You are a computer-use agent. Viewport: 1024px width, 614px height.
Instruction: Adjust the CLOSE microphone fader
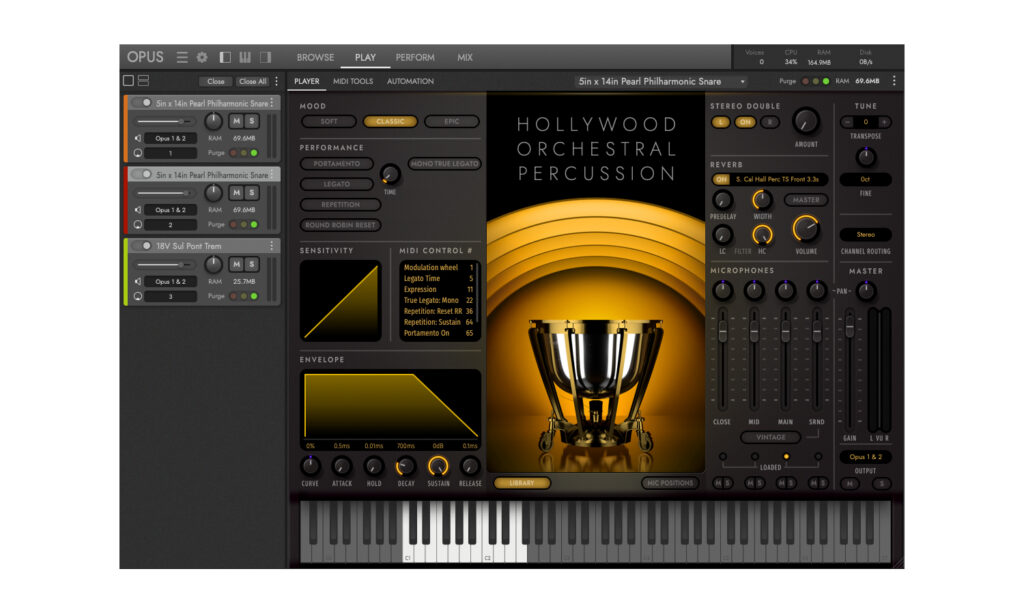(x=722, y=331)
